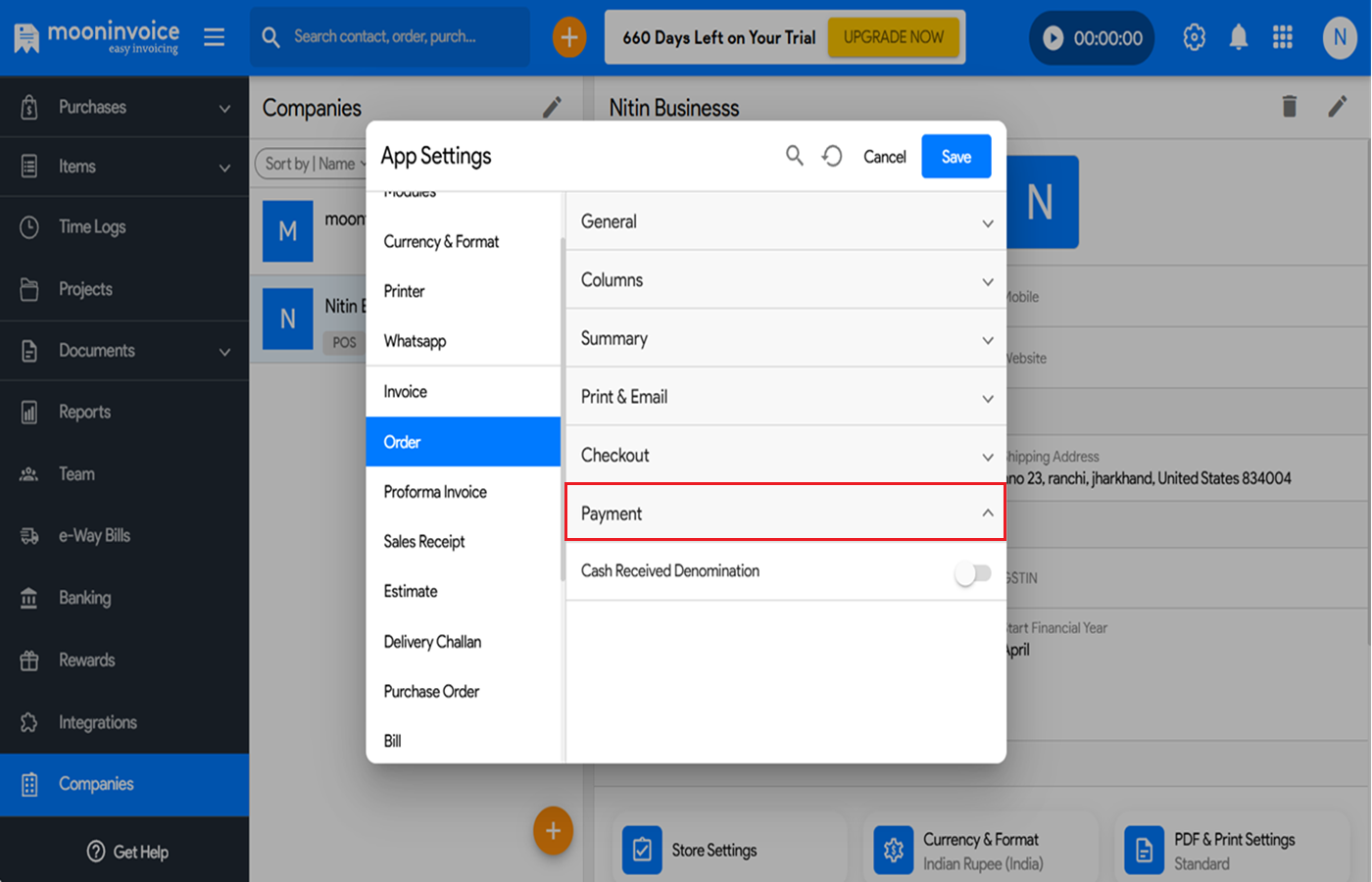Collapse the Payment section
The width and height of the screenshot is (1372, 882).
pos(786,512)
